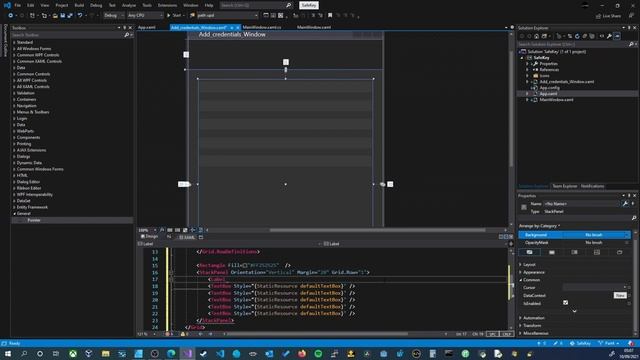Click in the Search Toolbox field

(67, 35)
